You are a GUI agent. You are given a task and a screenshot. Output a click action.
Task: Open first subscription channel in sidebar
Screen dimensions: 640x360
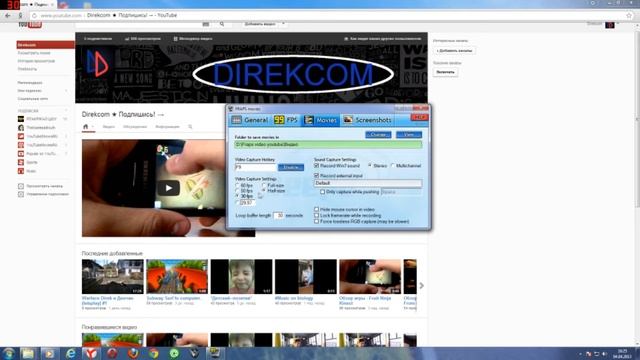[42, 119]
